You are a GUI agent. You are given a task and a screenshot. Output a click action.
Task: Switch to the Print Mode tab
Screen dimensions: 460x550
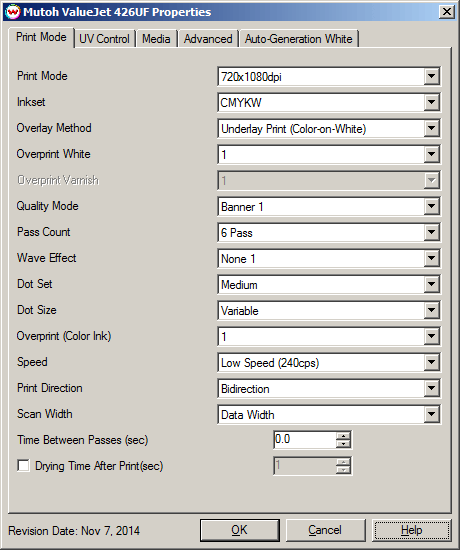click(x=41, y=37)
